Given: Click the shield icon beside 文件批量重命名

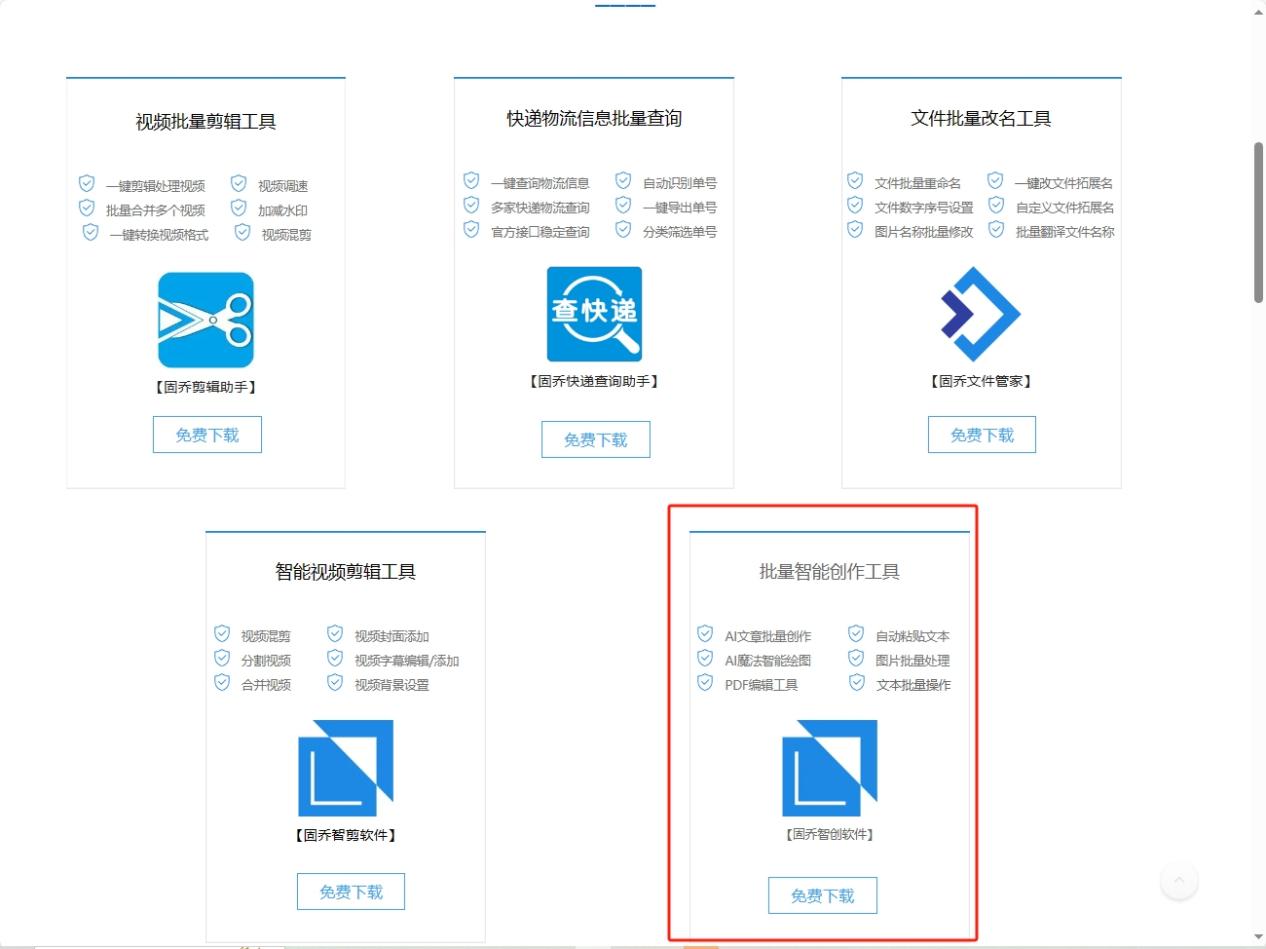Looking at the screenshot, I should (854, 183).
